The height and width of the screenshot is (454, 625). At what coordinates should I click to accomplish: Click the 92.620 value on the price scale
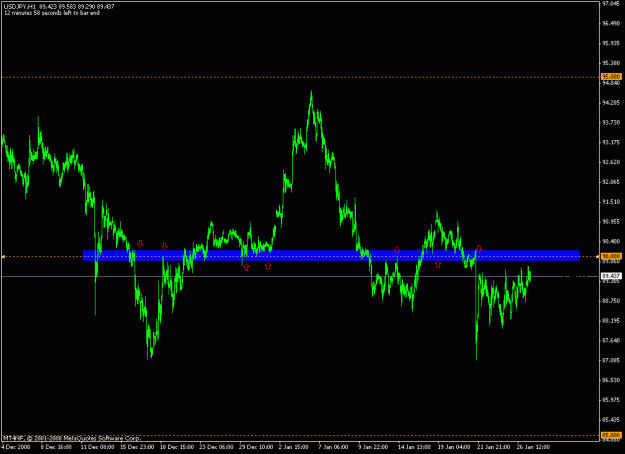coord(611,162)
